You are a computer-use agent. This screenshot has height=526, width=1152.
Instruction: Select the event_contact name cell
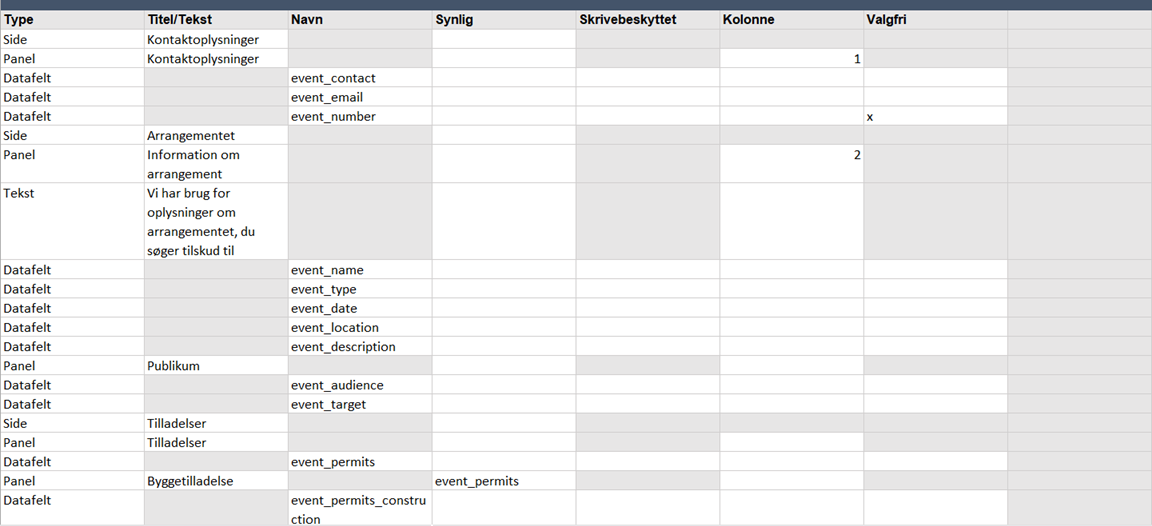coord(359,78)
